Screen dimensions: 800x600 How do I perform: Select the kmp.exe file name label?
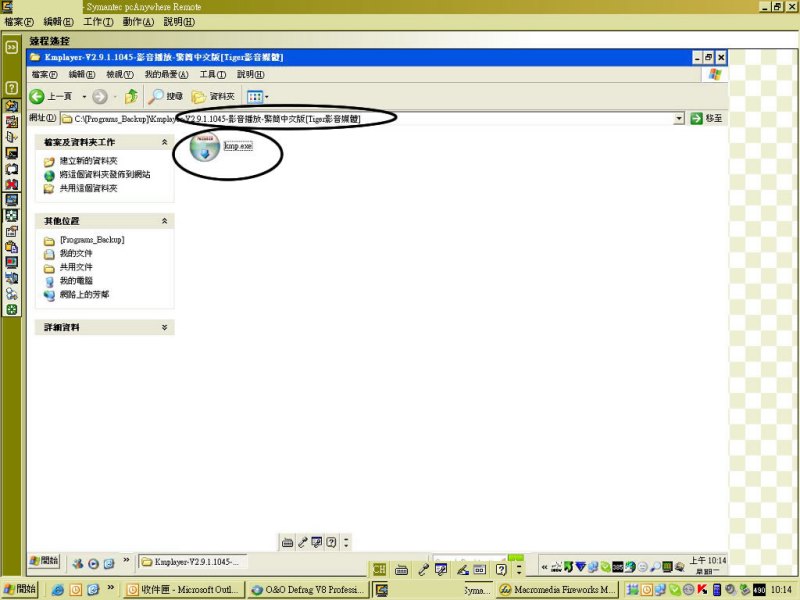[x=238, y=146]
